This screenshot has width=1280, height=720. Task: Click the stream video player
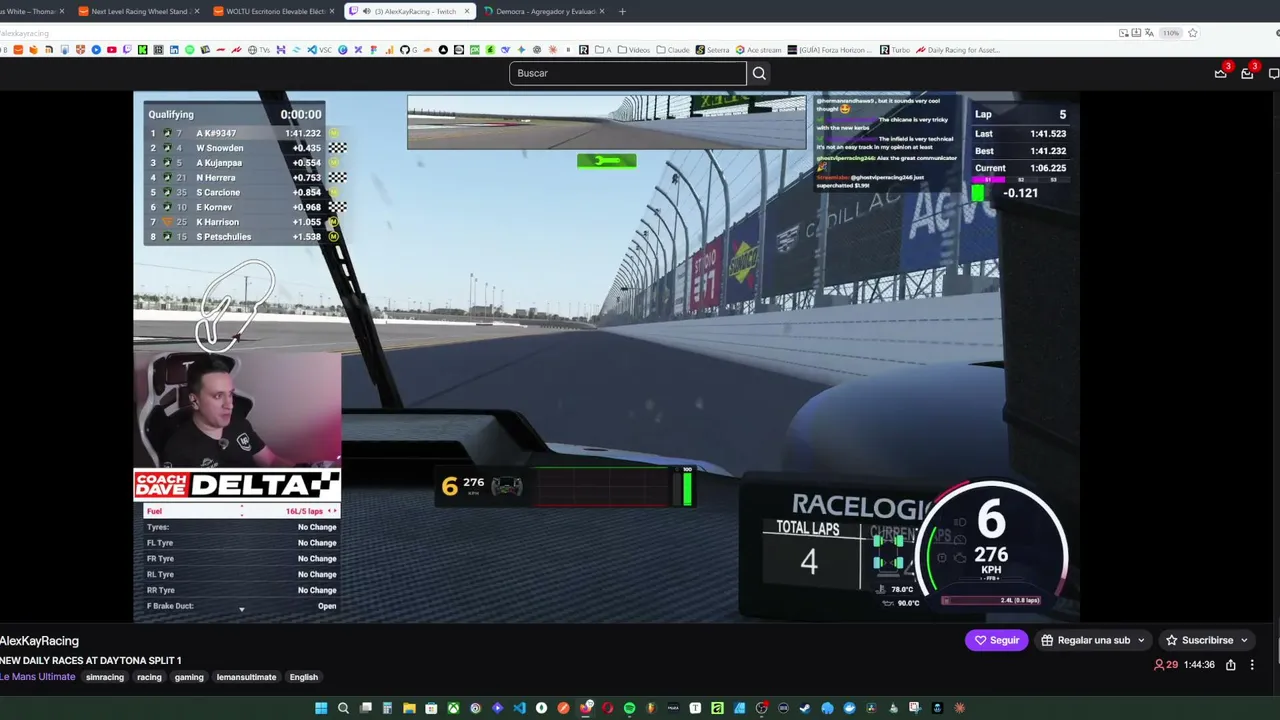(x=607, y=357)
